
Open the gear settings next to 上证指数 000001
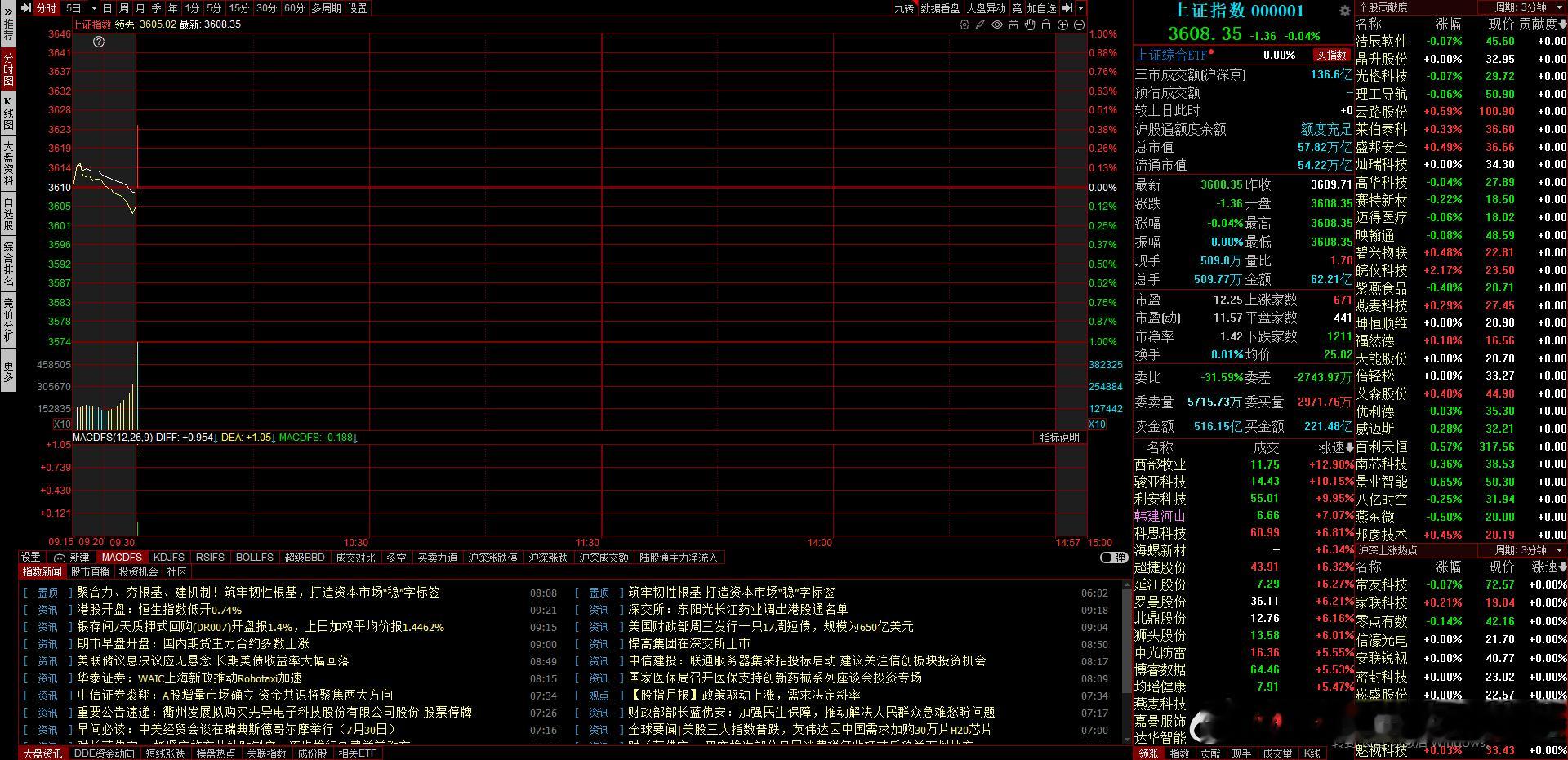pos(1344,11)
